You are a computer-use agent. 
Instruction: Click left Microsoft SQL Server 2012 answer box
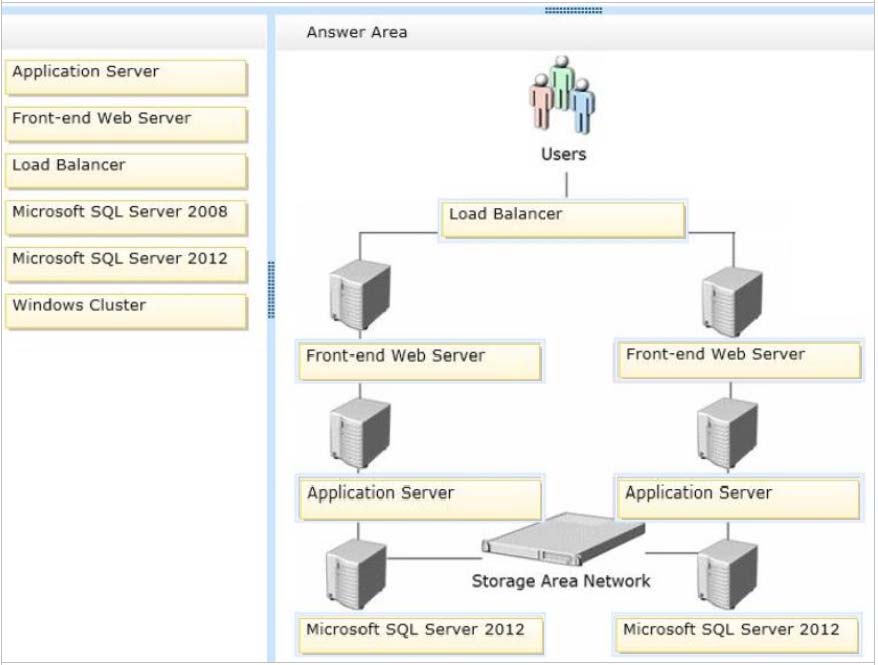pos(421,635)
